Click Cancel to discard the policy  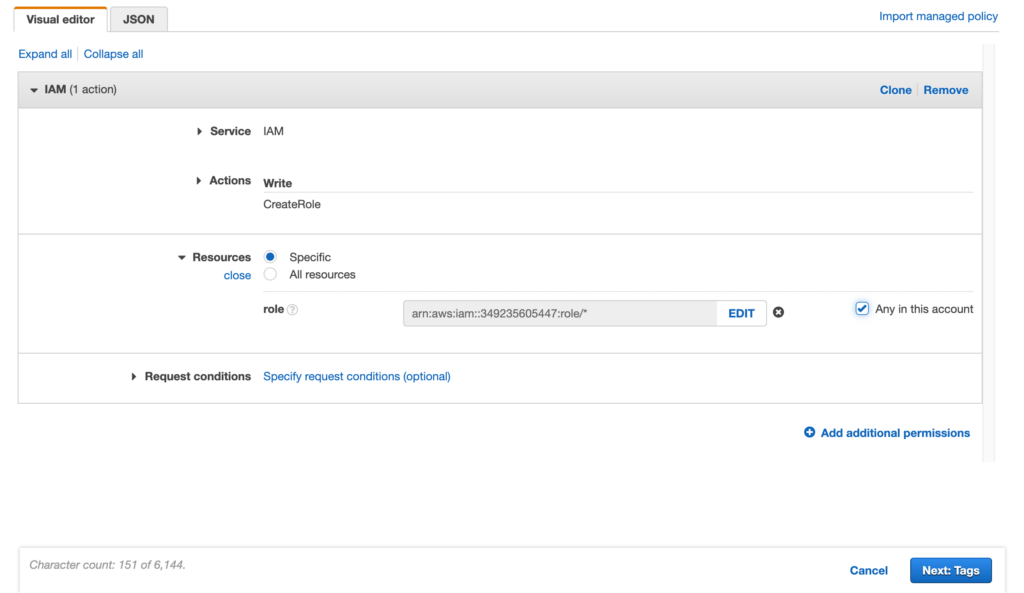click(868, 570)
